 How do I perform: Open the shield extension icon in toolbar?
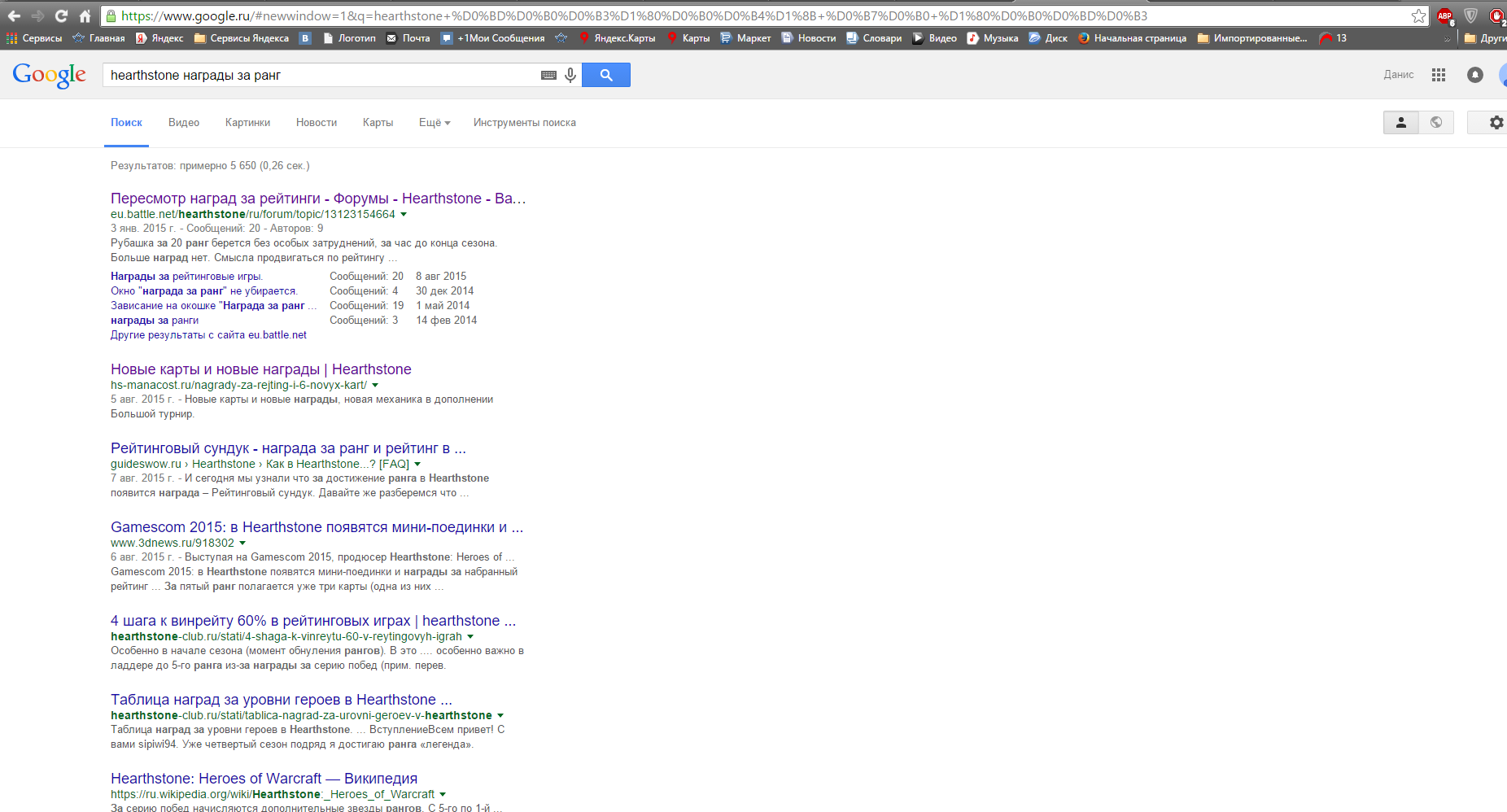[1471, 15]
